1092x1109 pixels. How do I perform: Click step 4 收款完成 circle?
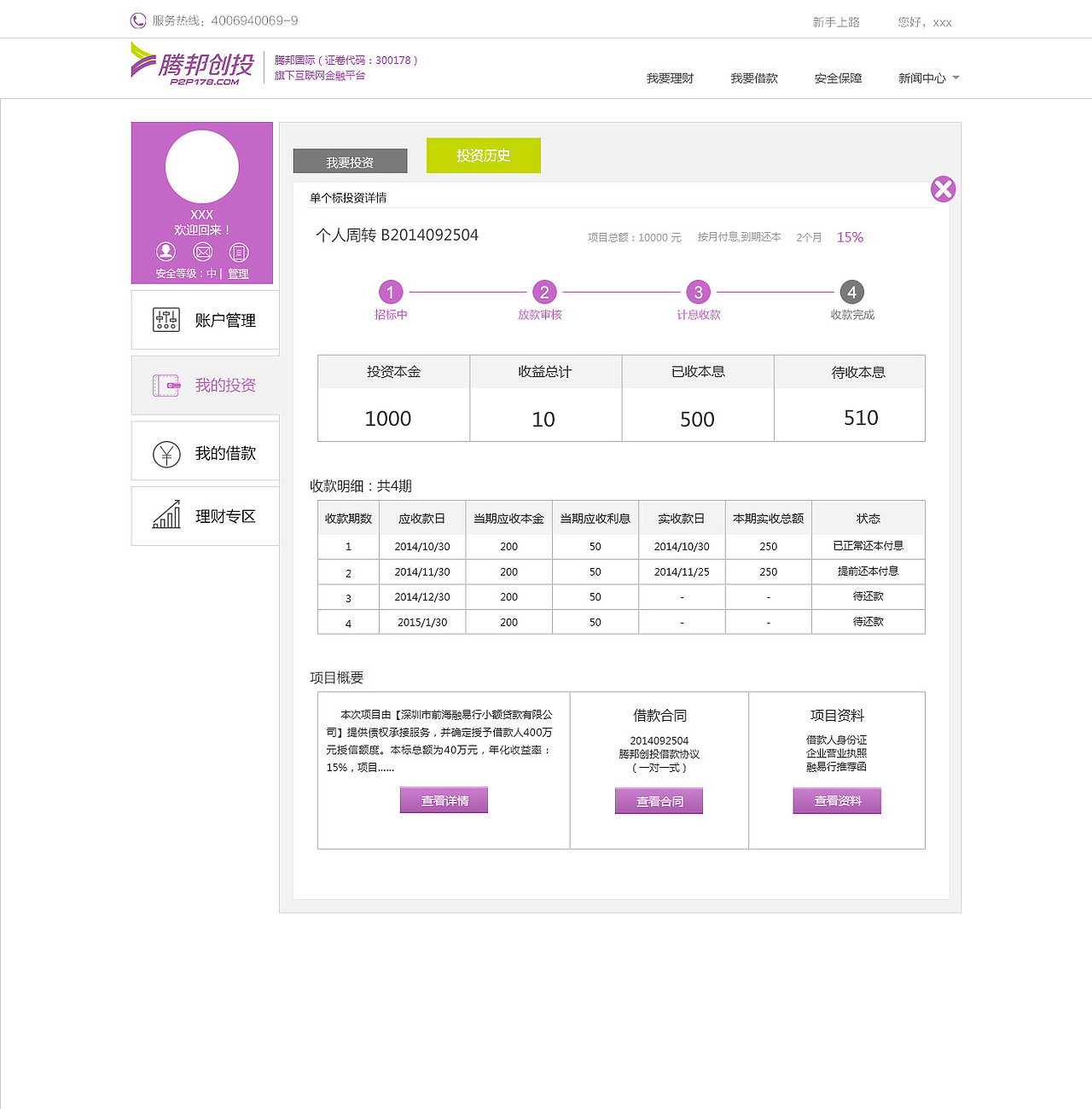[851, 292]
